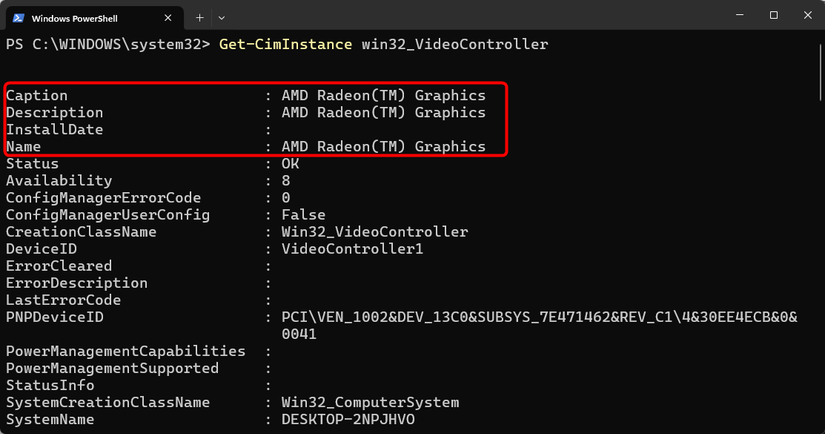Click the ConfigManagerErrorCode label
The width and height of the screenshot is (825, 434).
coord(103,198)
